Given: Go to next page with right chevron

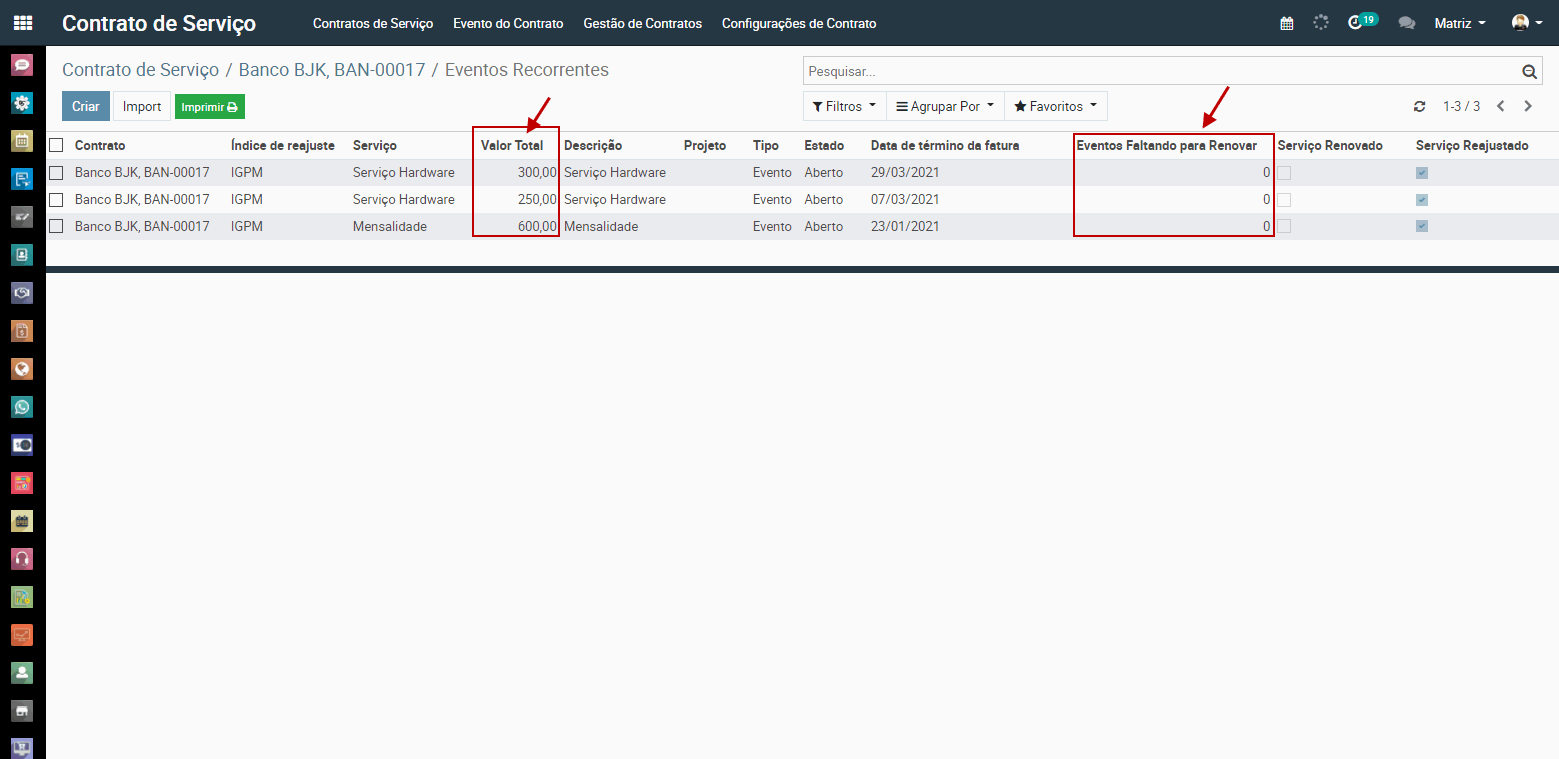Looking at the screenshot, I should click(x=1528, y=106).
